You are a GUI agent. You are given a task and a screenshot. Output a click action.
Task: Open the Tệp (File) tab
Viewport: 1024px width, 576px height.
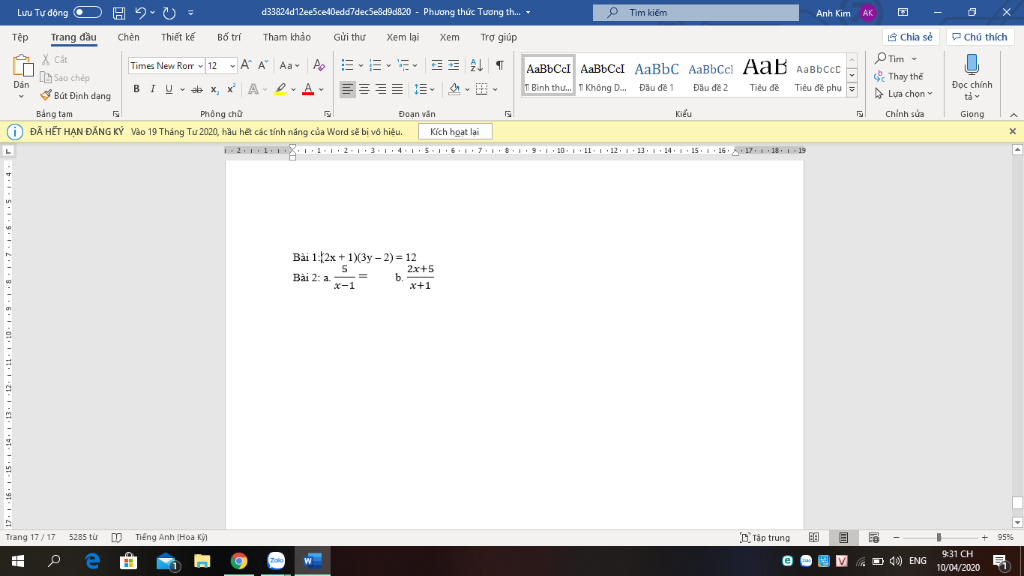(x=20, y=37)
